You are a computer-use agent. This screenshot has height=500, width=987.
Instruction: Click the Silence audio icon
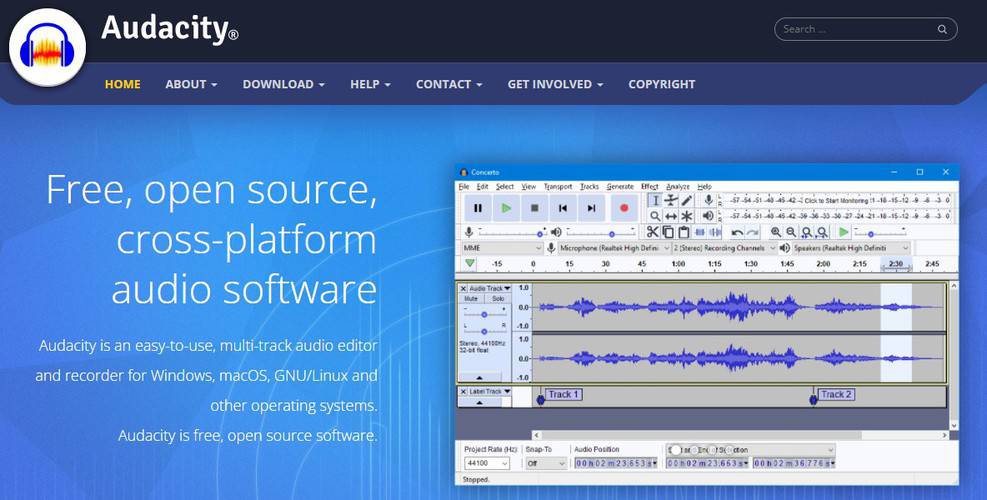(x=716, y=232)
